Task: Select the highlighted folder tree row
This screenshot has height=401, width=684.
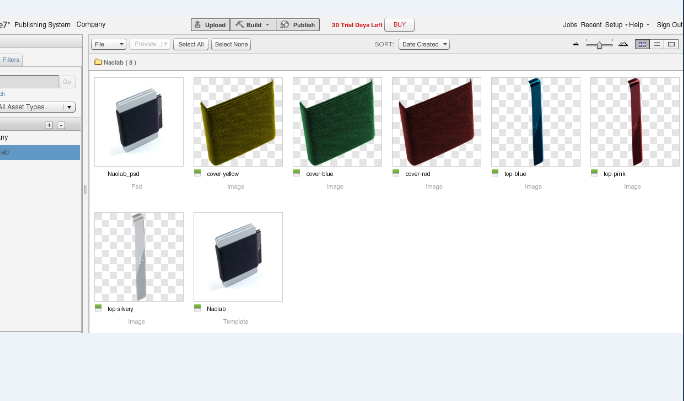Action: 40,152
